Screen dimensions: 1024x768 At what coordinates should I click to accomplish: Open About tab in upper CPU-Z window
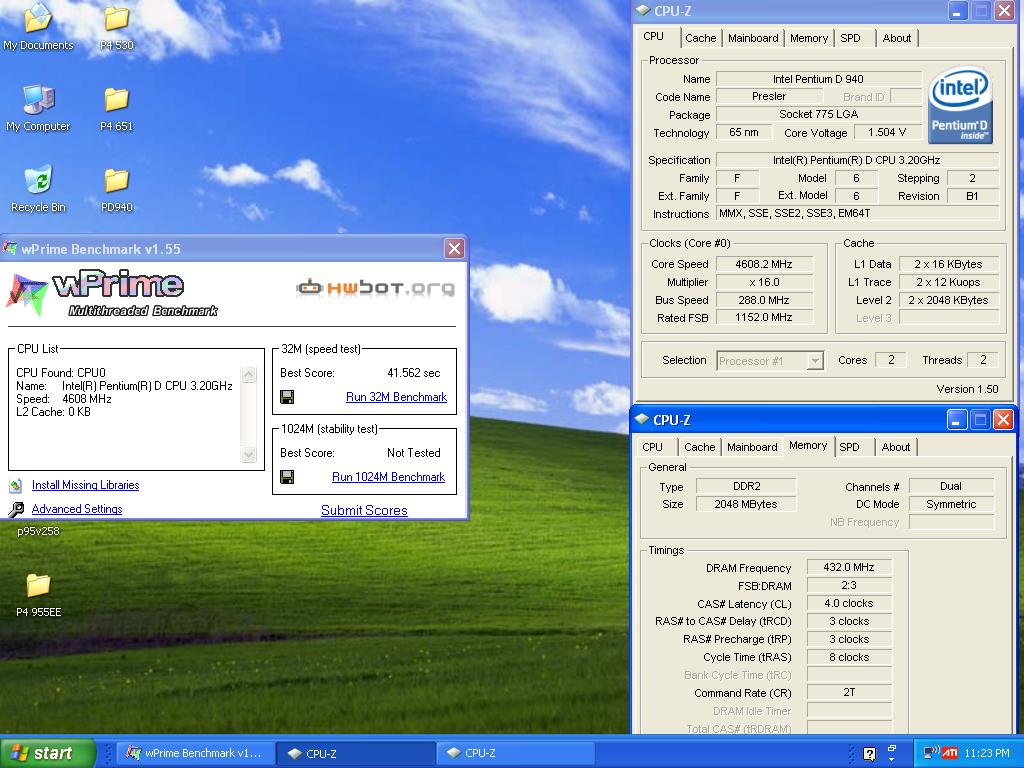pyautogui.click(x=897, y=39)
